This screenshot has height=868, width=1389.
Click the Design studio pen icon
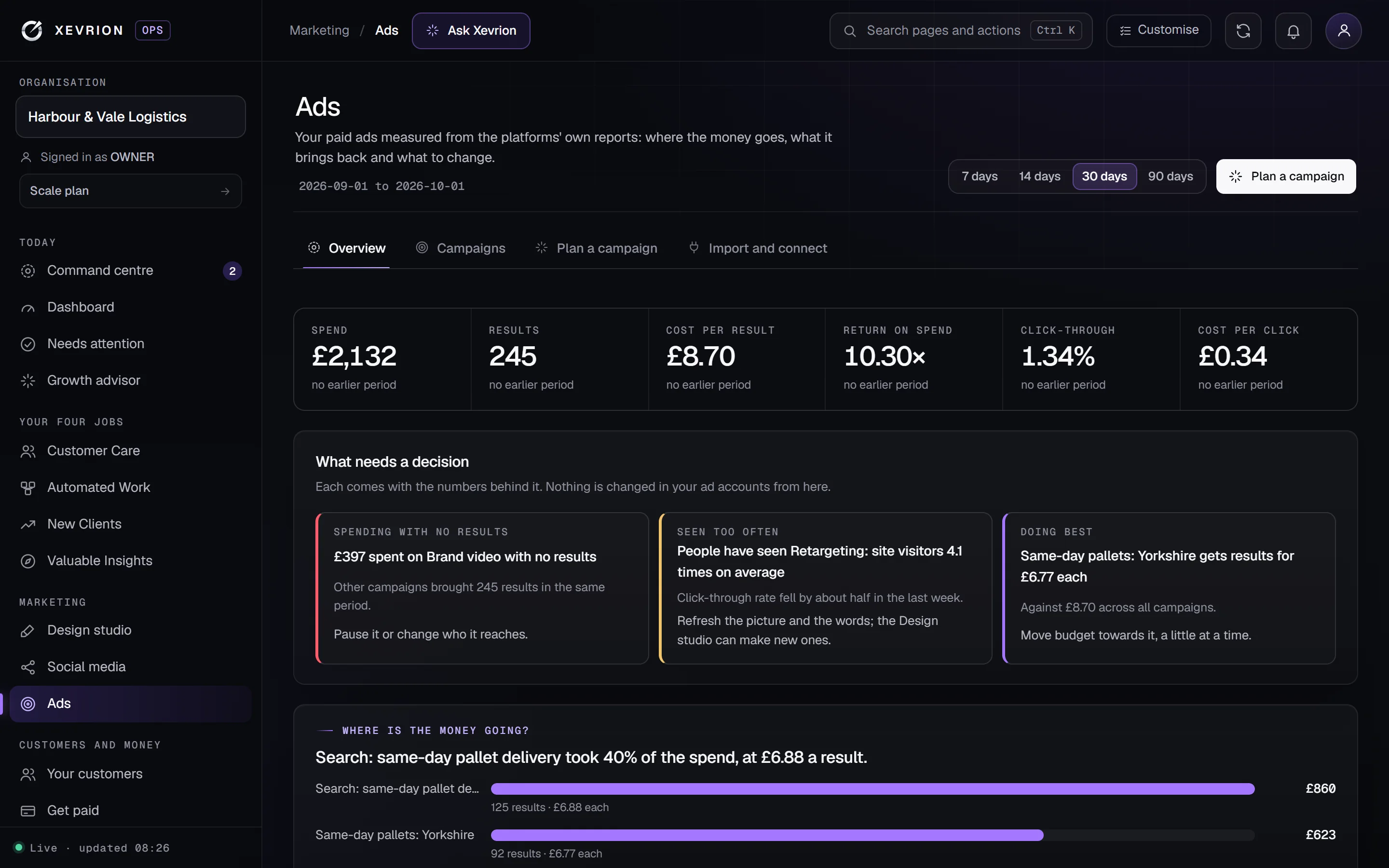click(x=27, y=631)
